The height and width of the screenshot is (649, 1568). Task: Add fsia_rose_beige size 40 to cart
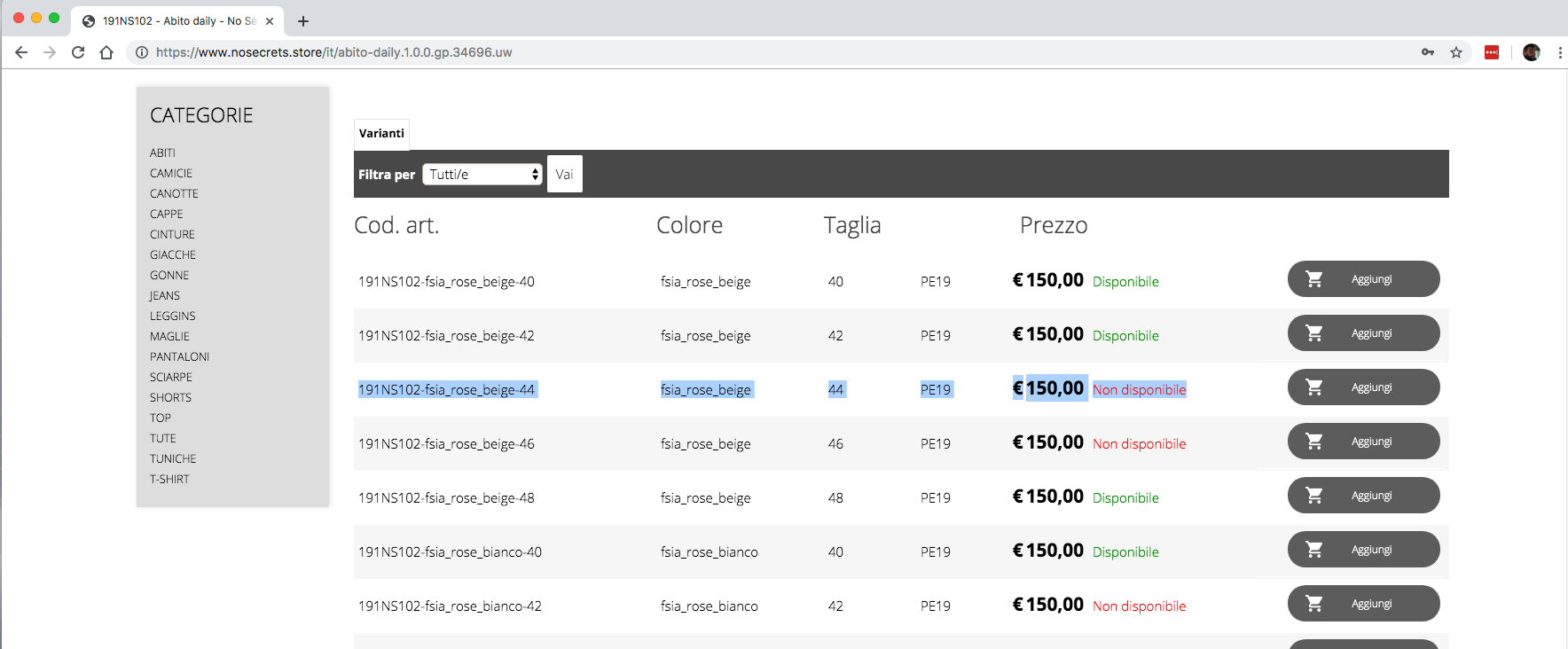coord(1363,279)
